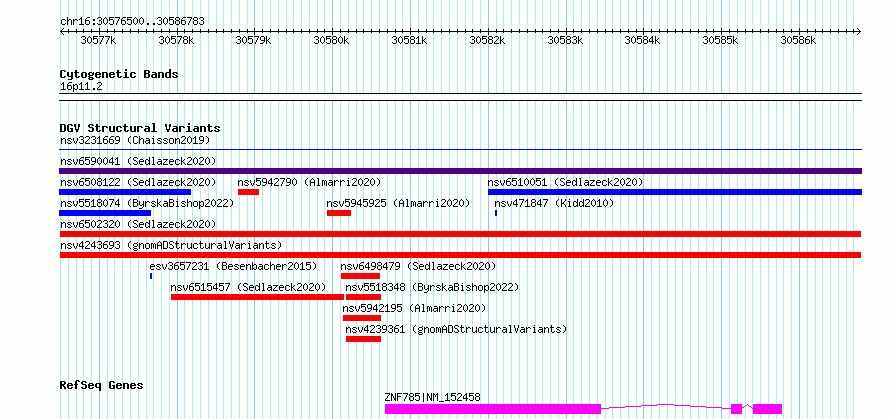
Task: Click the ZNF785 intron line between exons
Action: tap(665, 406)
